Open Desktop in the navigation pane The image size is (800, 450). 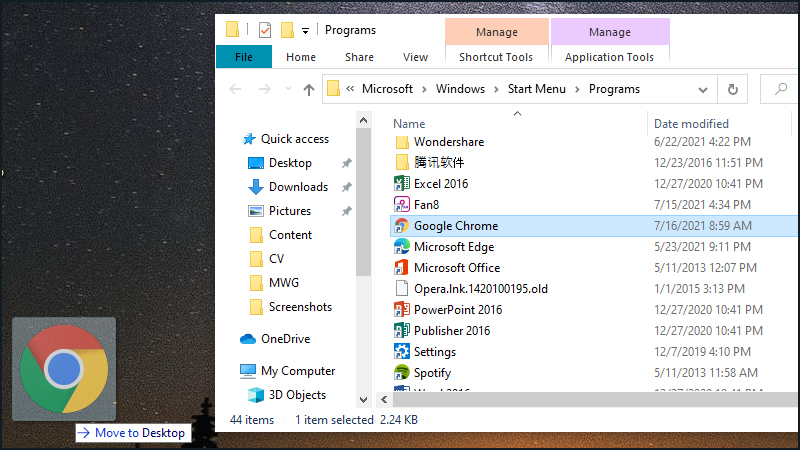pyautogui.click(x=290, y=163)
